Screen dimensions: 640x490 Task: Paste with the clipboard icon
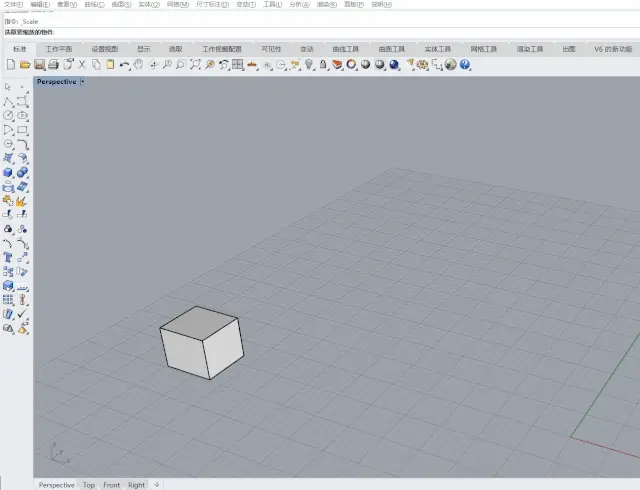tap(110, 65)
